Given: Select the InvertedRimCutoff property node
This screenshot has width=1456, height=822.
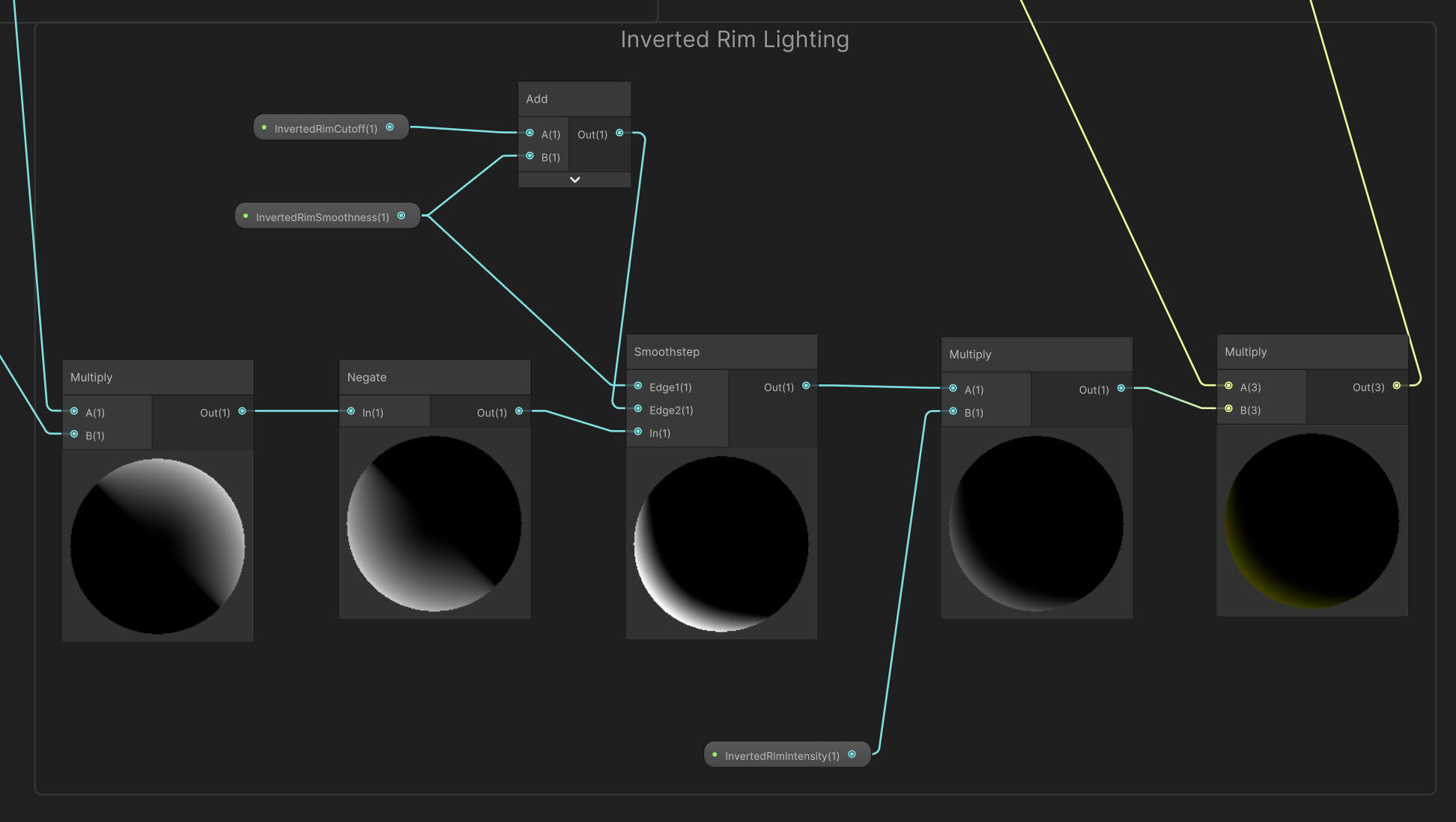Looking at the screenshot, I should click(x=325, y=129).
